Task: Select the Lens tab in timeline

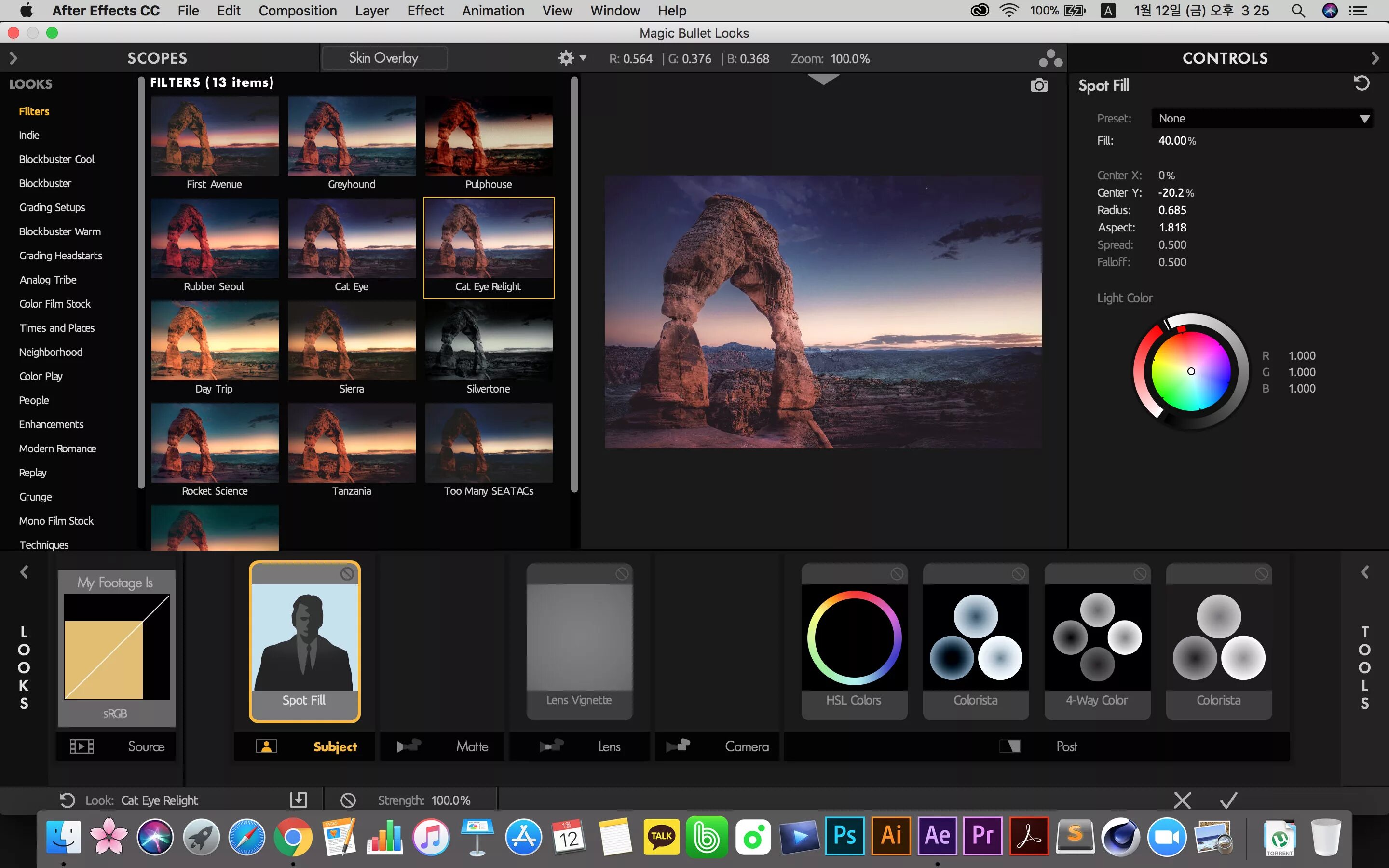Action: click(x=608, y=746)
